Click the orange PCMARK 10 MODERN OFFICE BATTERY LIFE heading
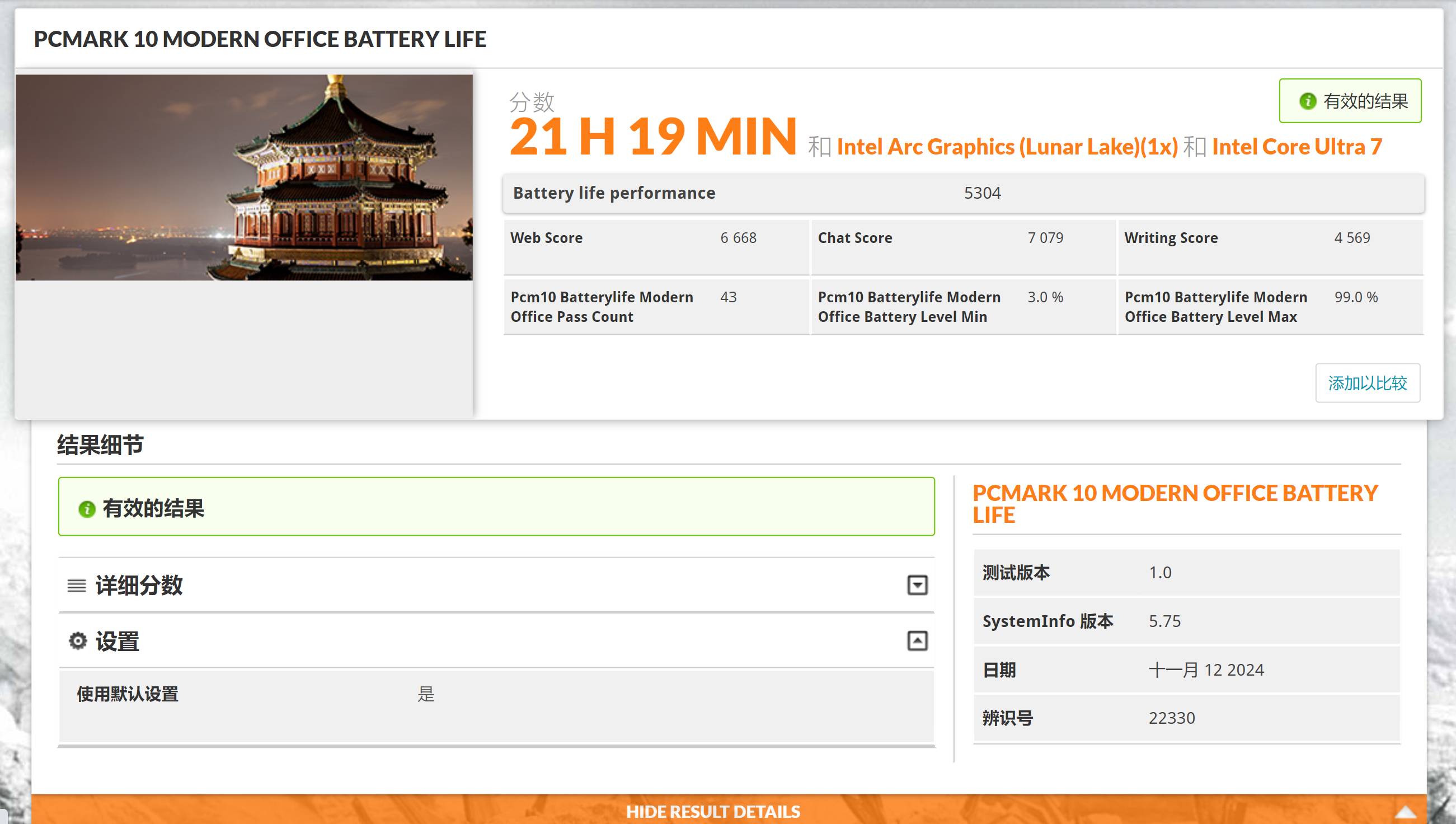Viewport: 1456px width, 824px height. pos(1175,504)
